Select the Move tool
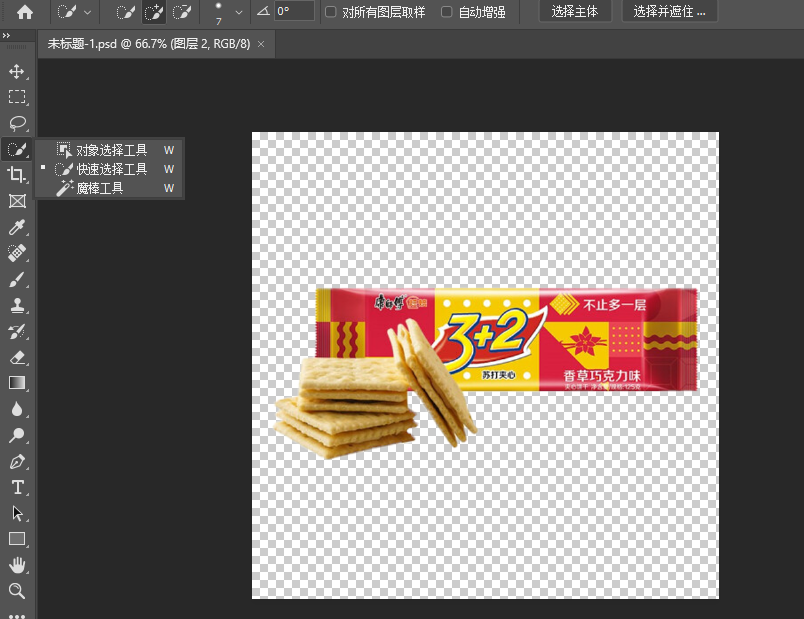804x619 pixels. click(17, 71)
